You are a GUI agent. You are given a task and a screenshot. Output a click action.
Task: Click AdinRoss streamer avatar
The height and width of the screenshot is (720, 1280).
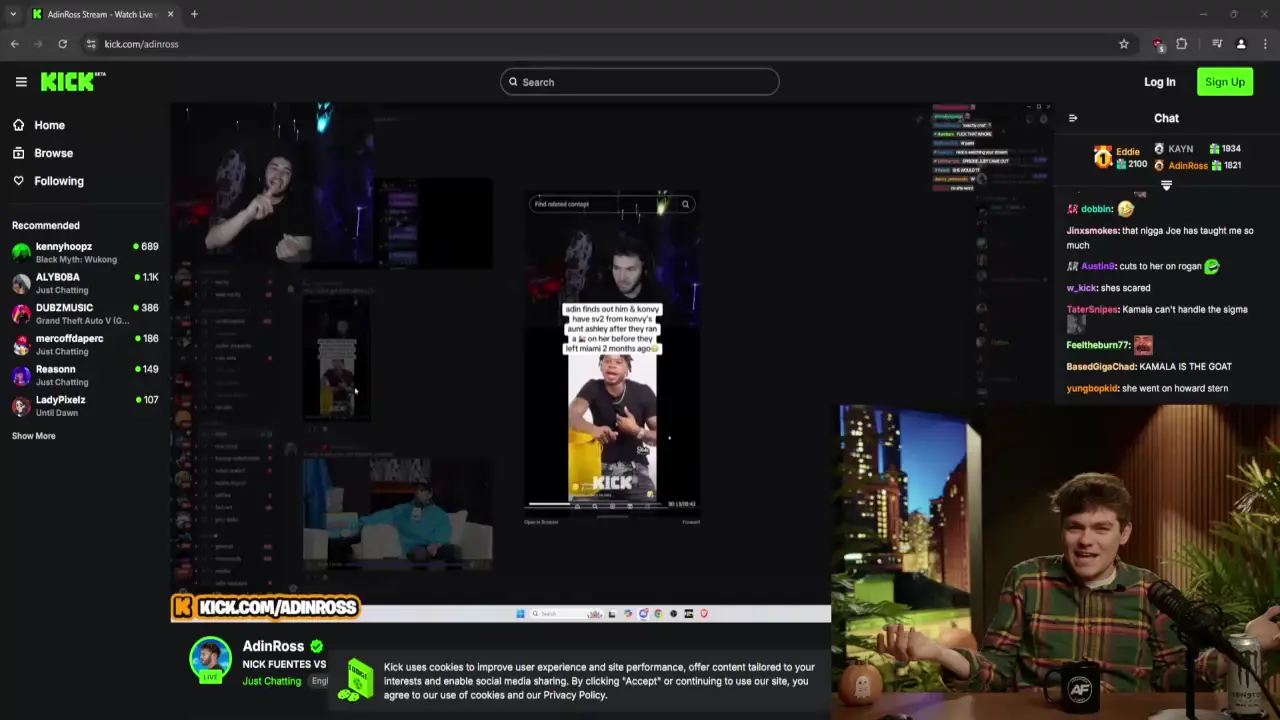(210, 660)
